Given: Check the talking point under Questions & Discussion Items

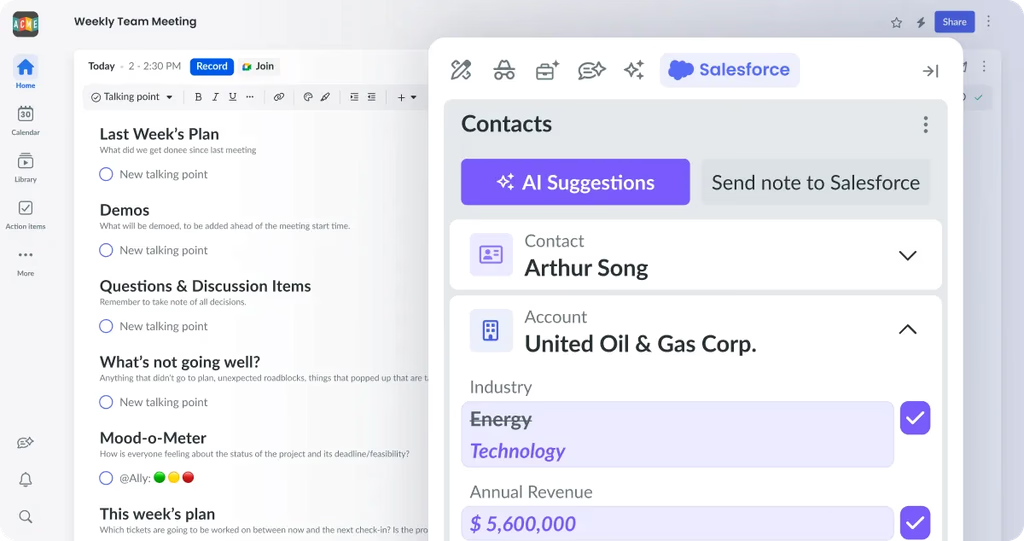Looking at the screenshot, I should (x=106, y=326).
